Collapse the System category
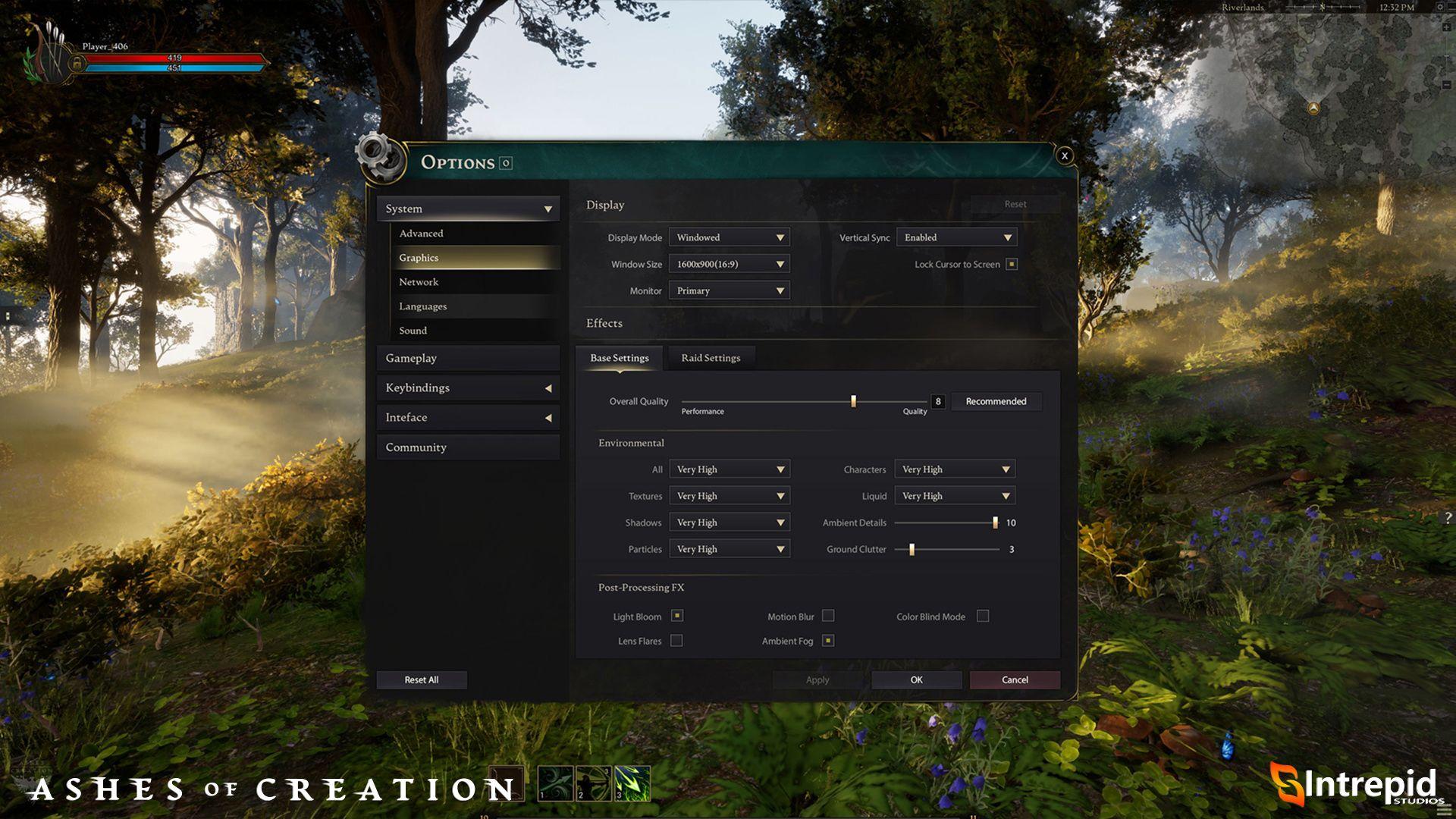1456x819 pixels. tap(468, 209)
